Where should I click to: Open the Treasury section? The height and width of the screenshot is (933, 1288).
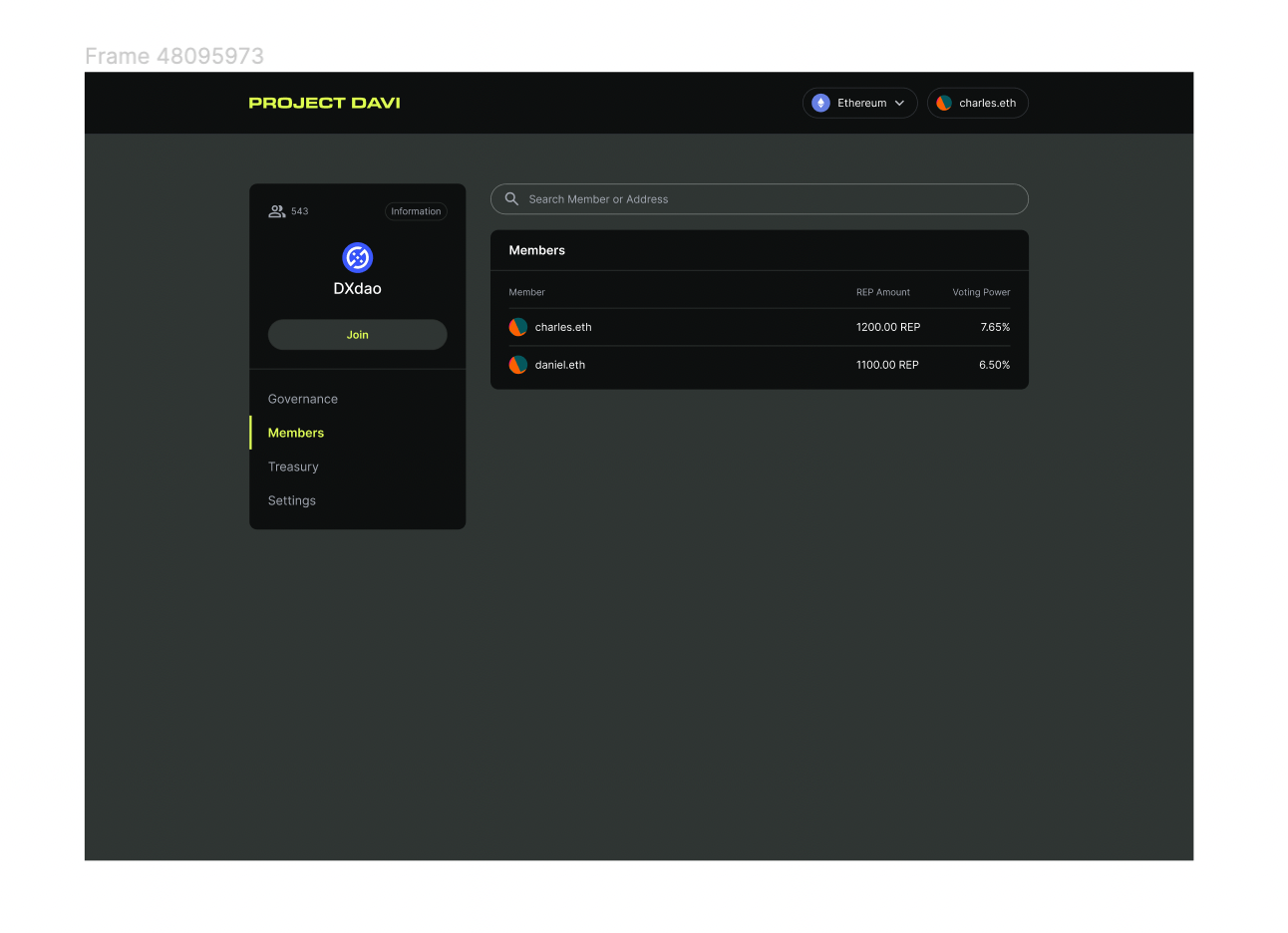point(293,466)
